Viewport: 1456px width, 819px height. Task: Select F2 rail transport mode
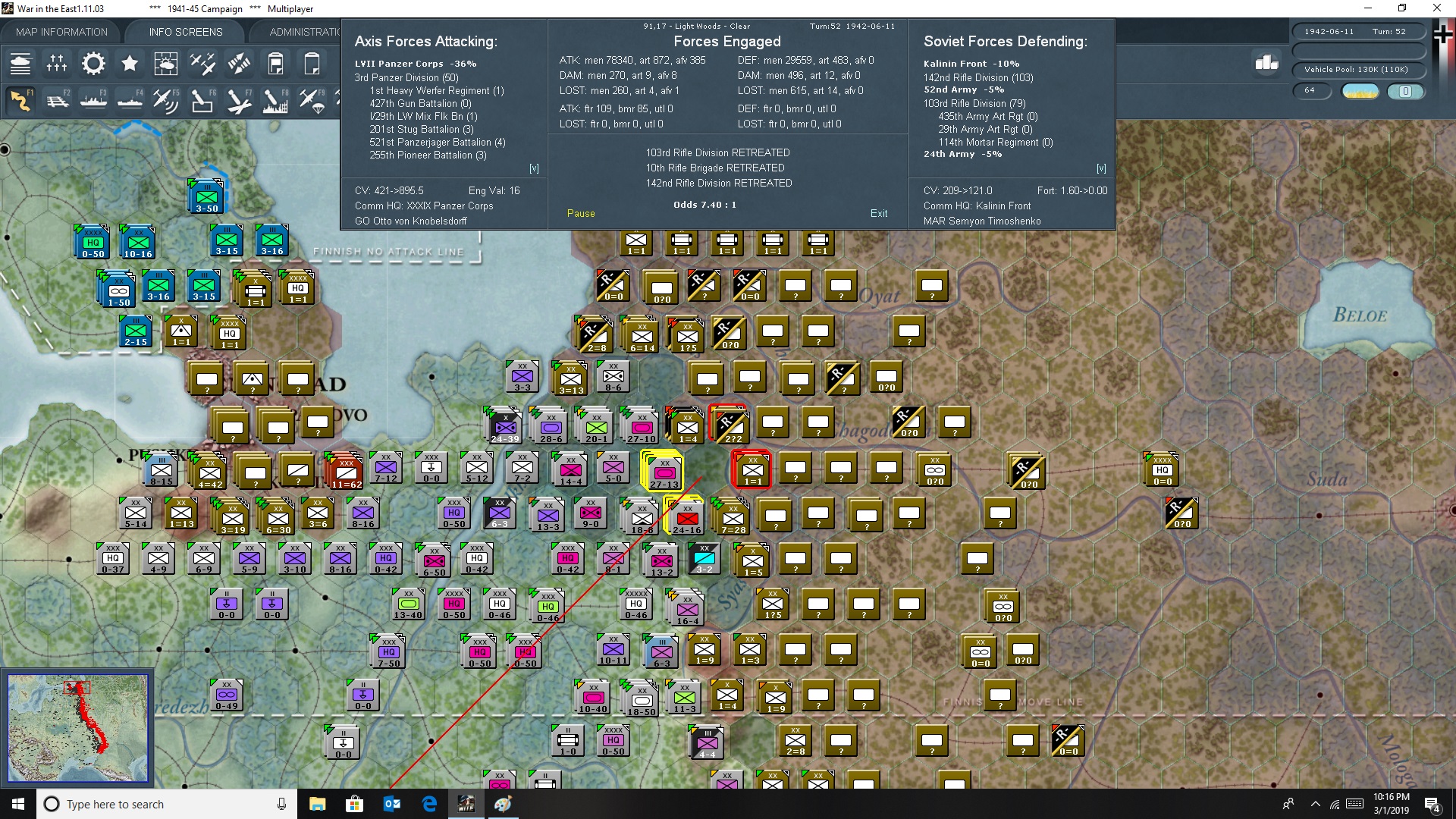click(x=57, y=100)
